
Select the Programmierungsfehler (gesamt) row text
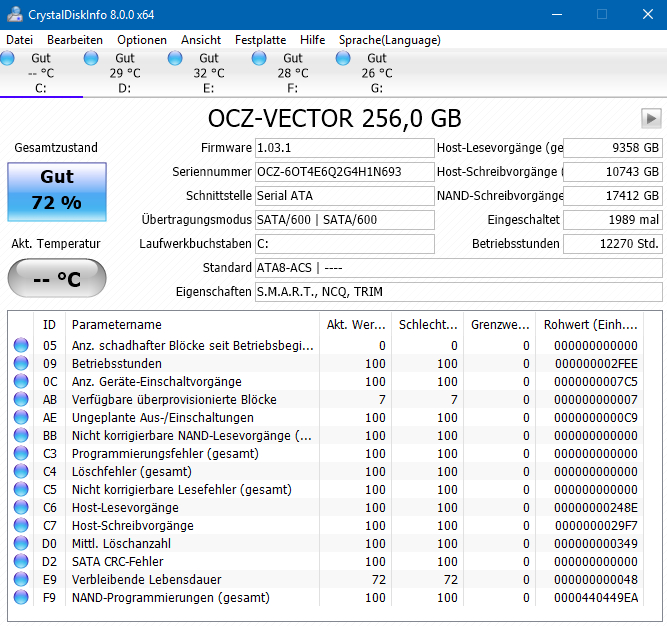coord(165,453)
